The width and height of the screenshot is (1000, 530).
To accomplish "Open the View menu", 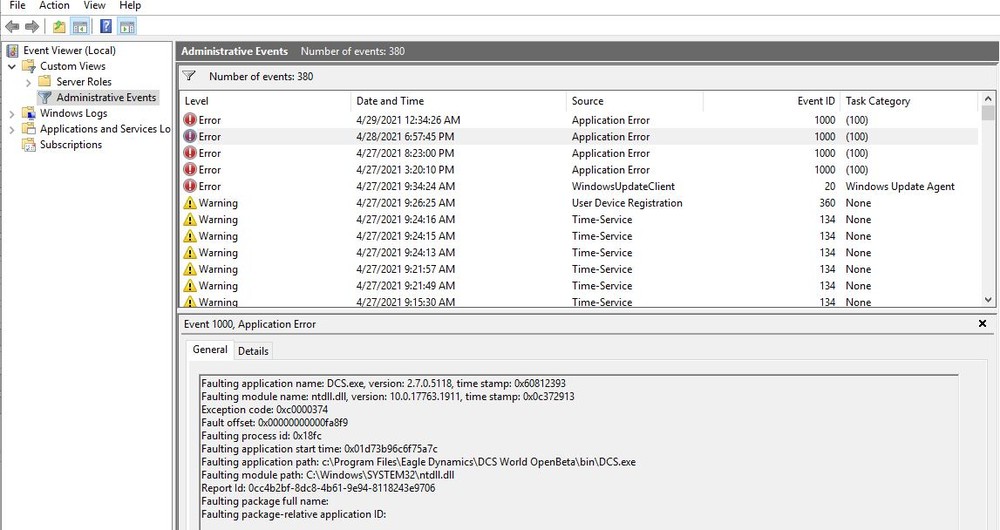I will tap(94, 6).
